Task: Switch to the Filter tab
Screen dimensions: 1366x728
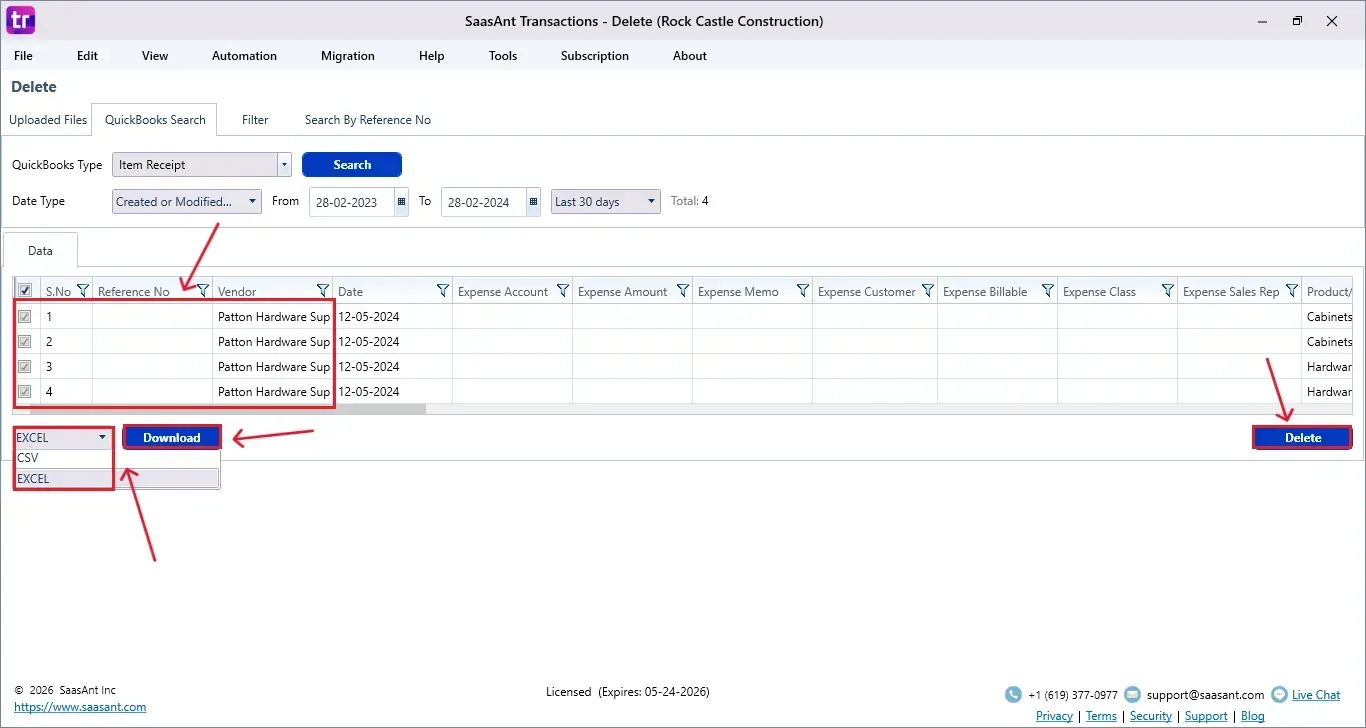Action: [x=255, y=120]
